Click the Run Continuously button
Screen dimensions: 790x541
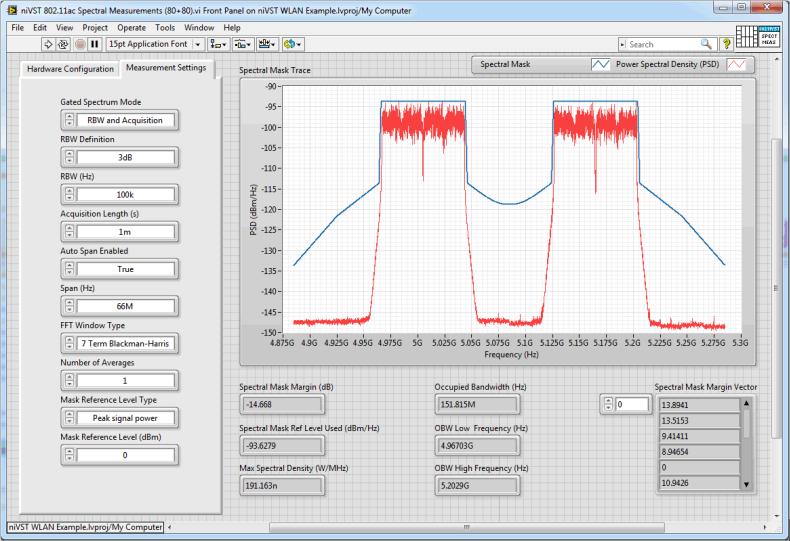click(65, 44)
